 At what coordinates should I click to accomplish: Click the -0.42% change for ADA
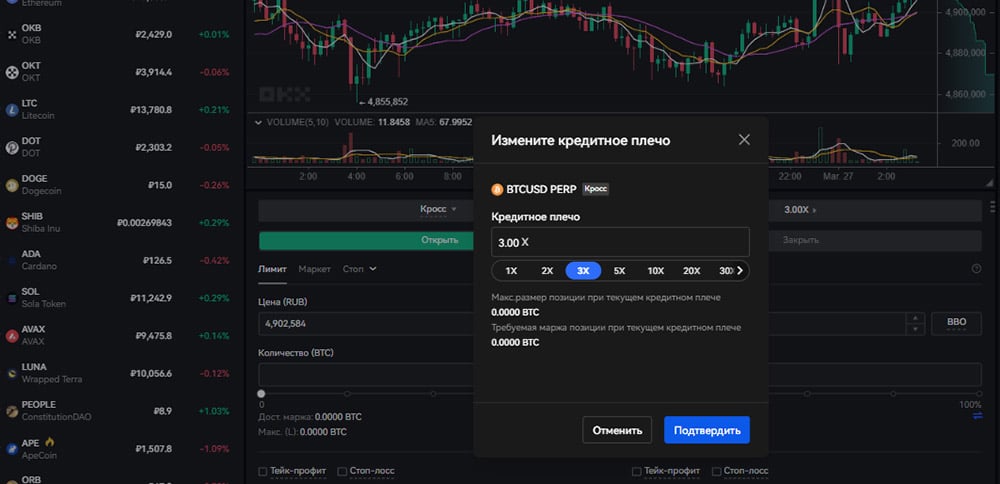pyautogui.click(x=214, y=260)
